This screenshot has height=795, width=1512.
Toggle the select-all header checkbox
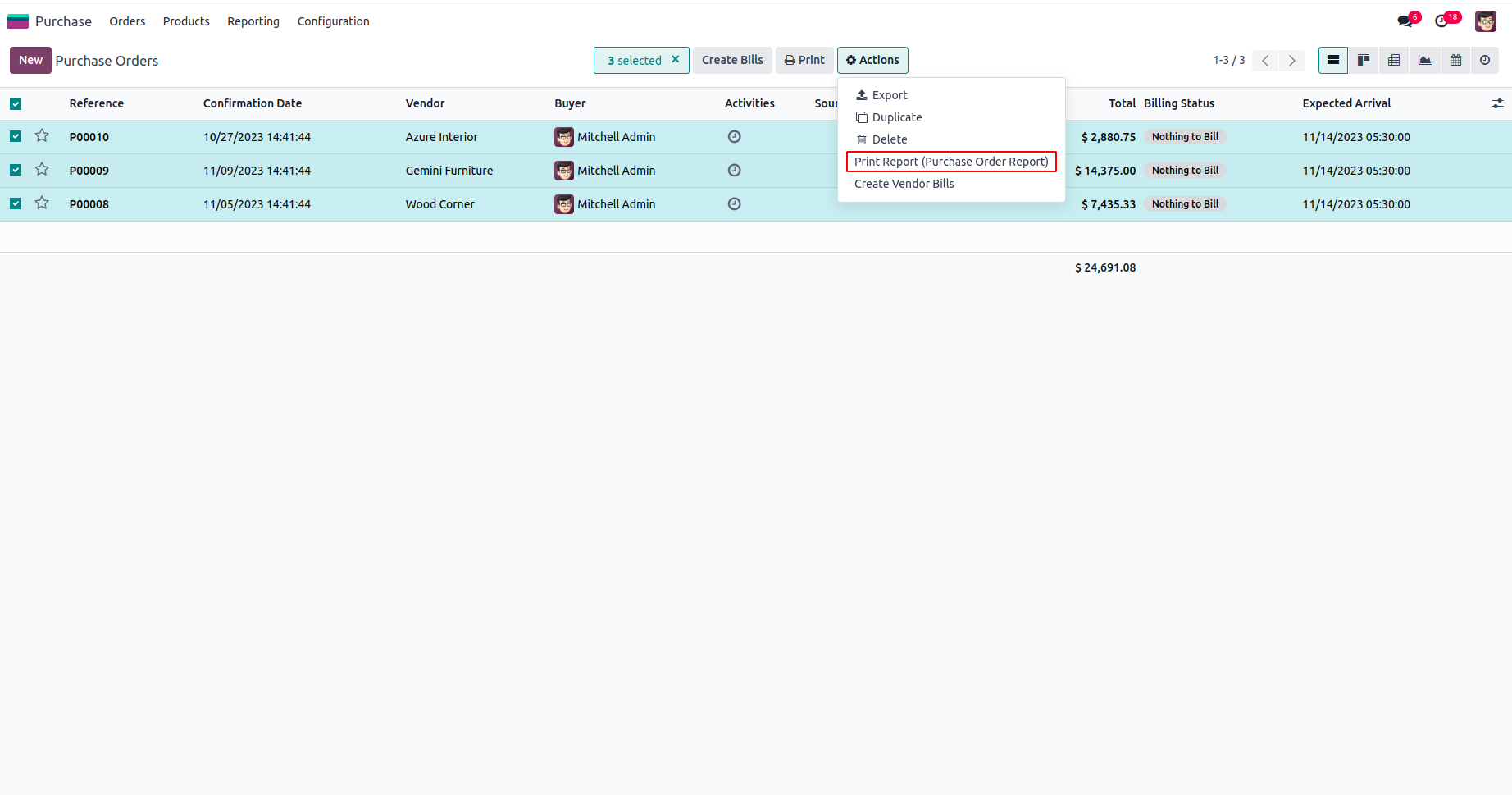[16, 103]
